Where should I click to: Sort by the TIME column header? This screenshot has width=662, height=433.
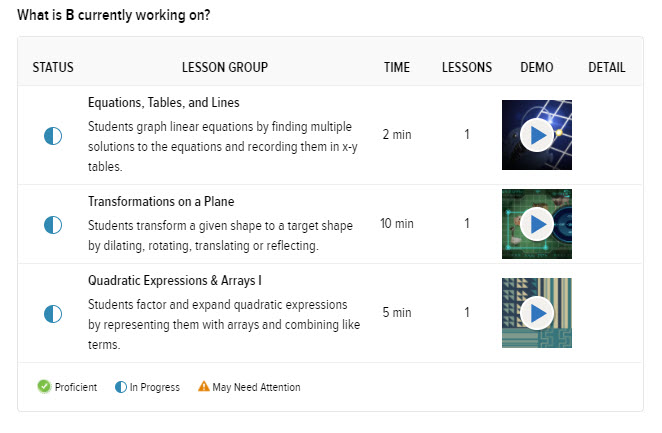pos(397,67)
